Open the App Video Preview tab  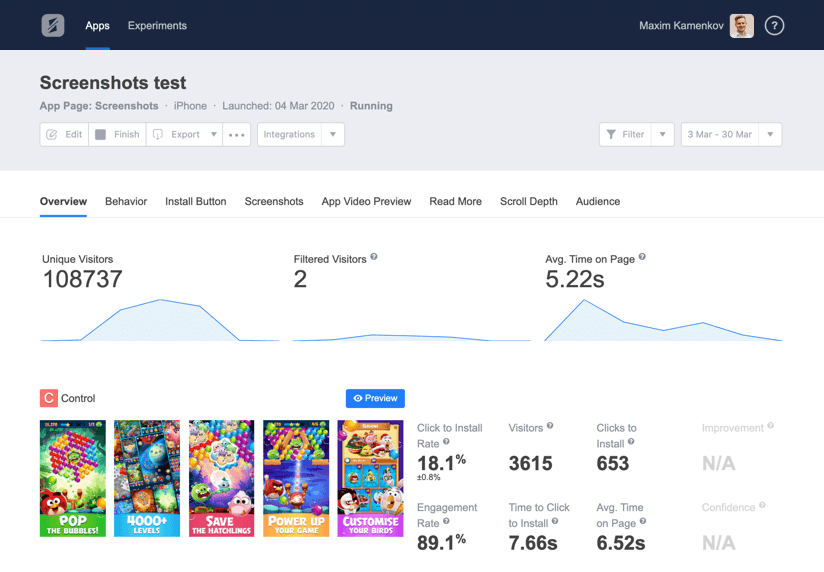tap(366, 201)
